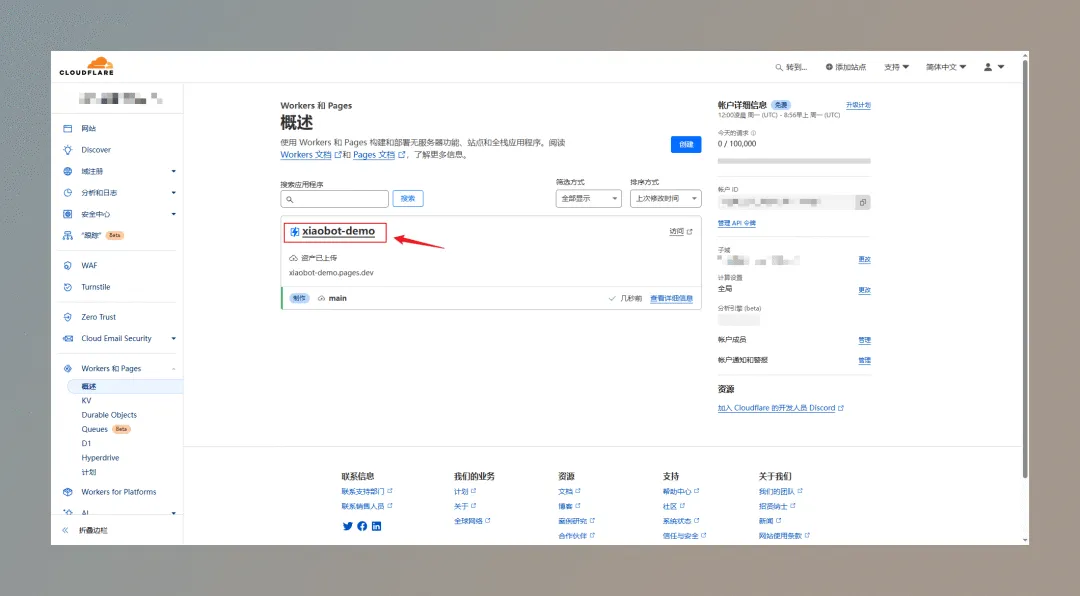Click the Workers 和 Pages sidebar icon

point(68,369)
